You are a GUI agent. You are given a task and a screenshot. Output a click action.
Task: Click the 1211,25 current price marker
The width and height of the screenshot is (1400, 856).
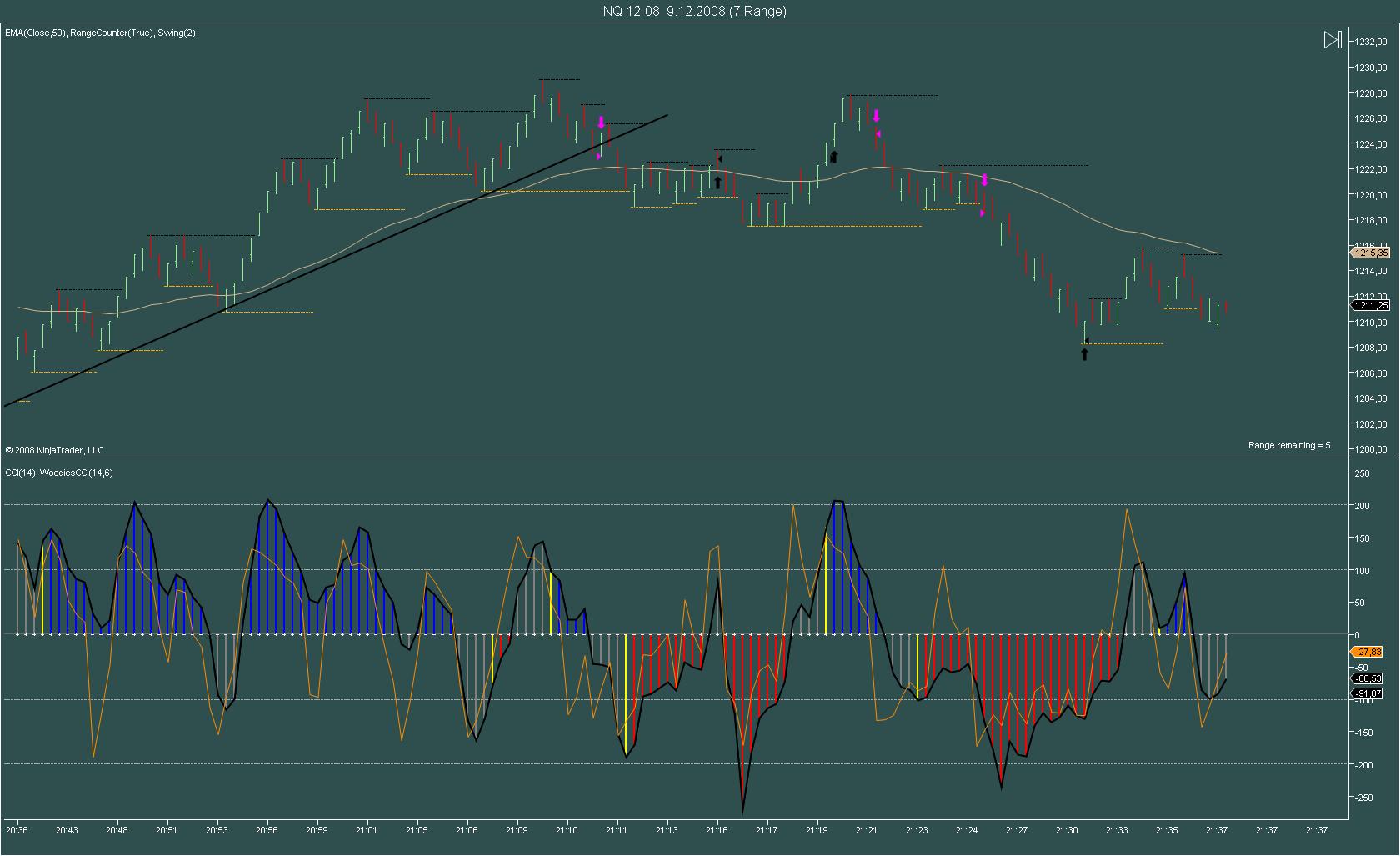point(1371,306)
